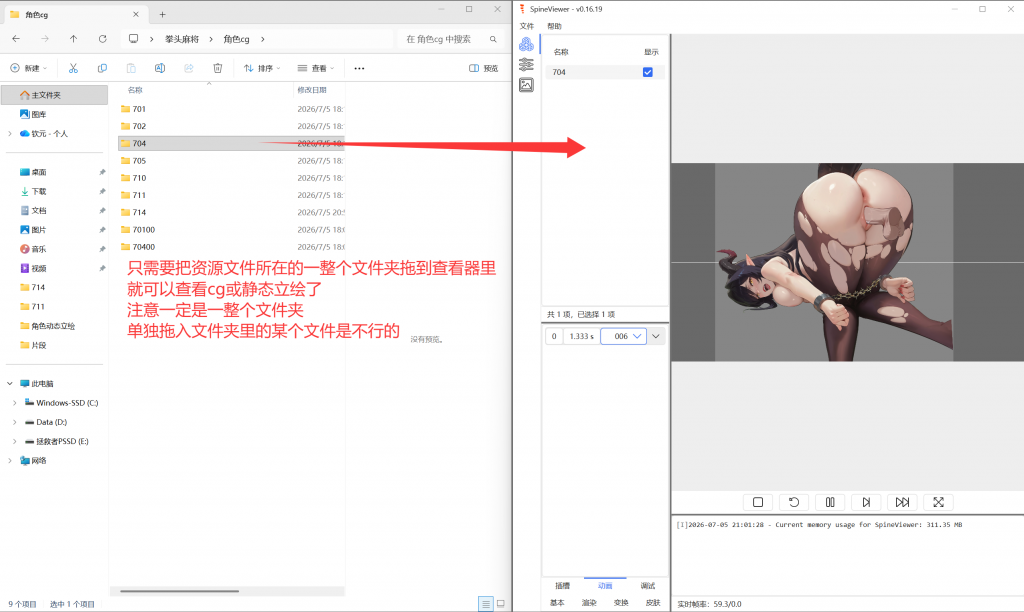The image size is (1024, 612).
Task: Expand the track list chevron beside 006
Action: (x=656, y=336)
